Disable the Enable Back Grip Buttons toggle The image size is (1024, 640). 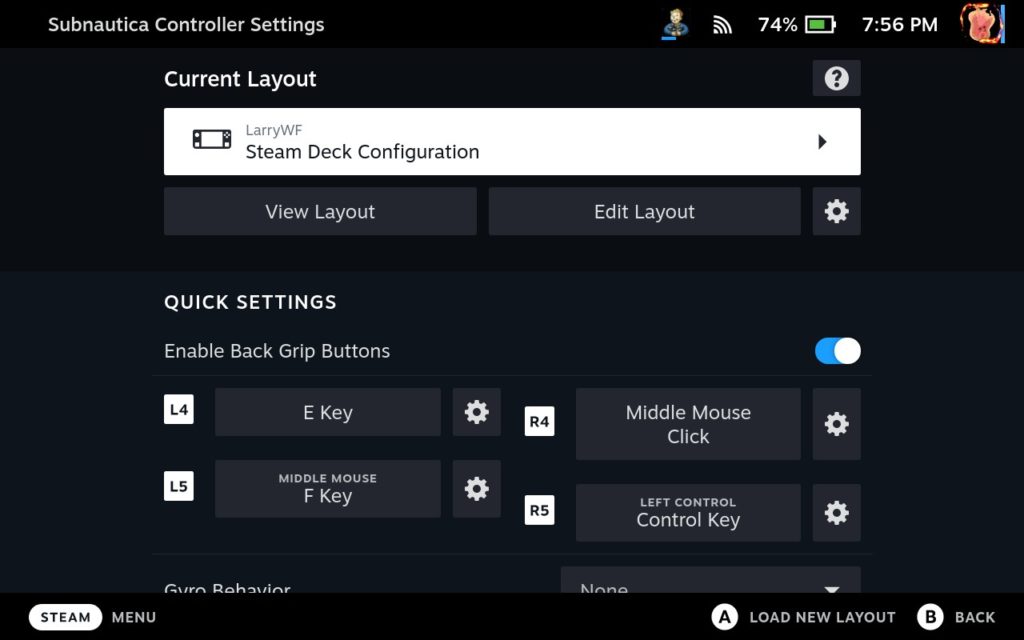tap(837, 351)
